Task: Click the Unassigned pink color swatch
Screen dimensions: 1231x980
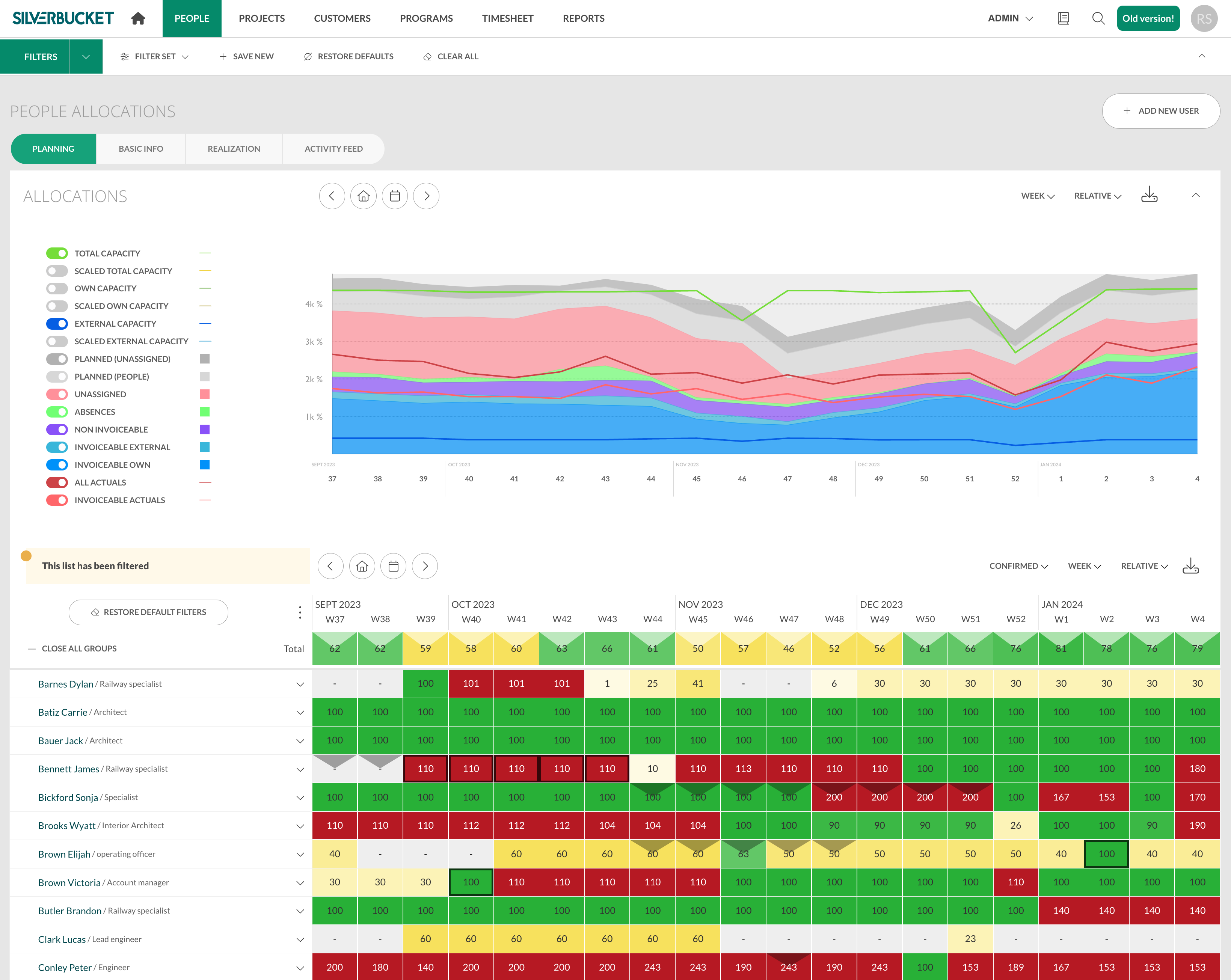Action: click(x=205, y=394)
